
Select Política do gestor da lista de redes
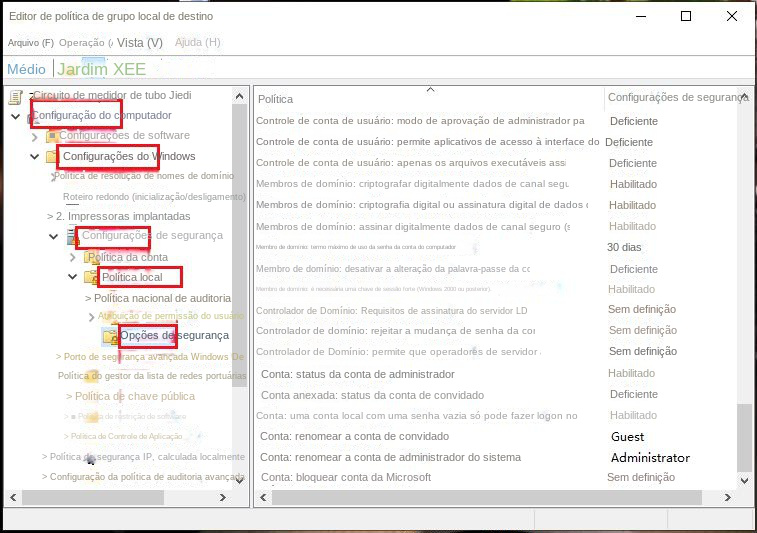152,376
